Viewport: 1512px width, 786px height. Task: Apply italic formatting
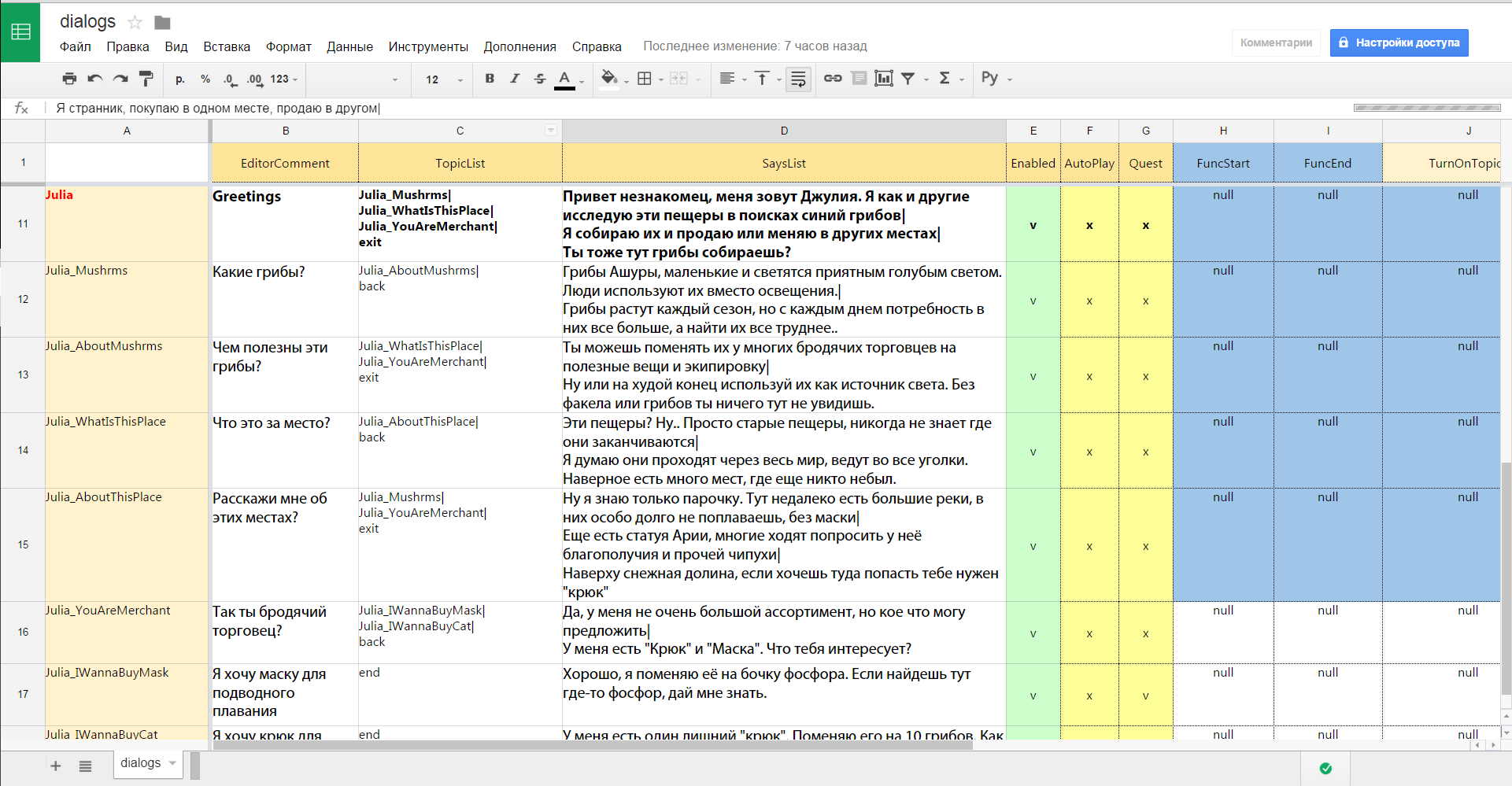coord(515,79)
